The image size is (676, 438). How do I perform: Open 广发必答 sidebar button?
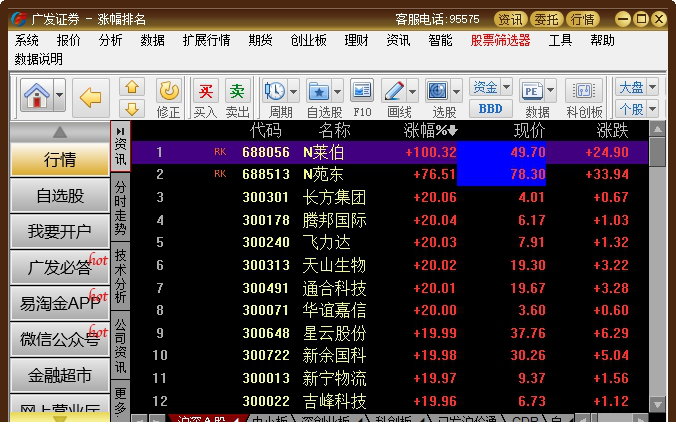60,267
